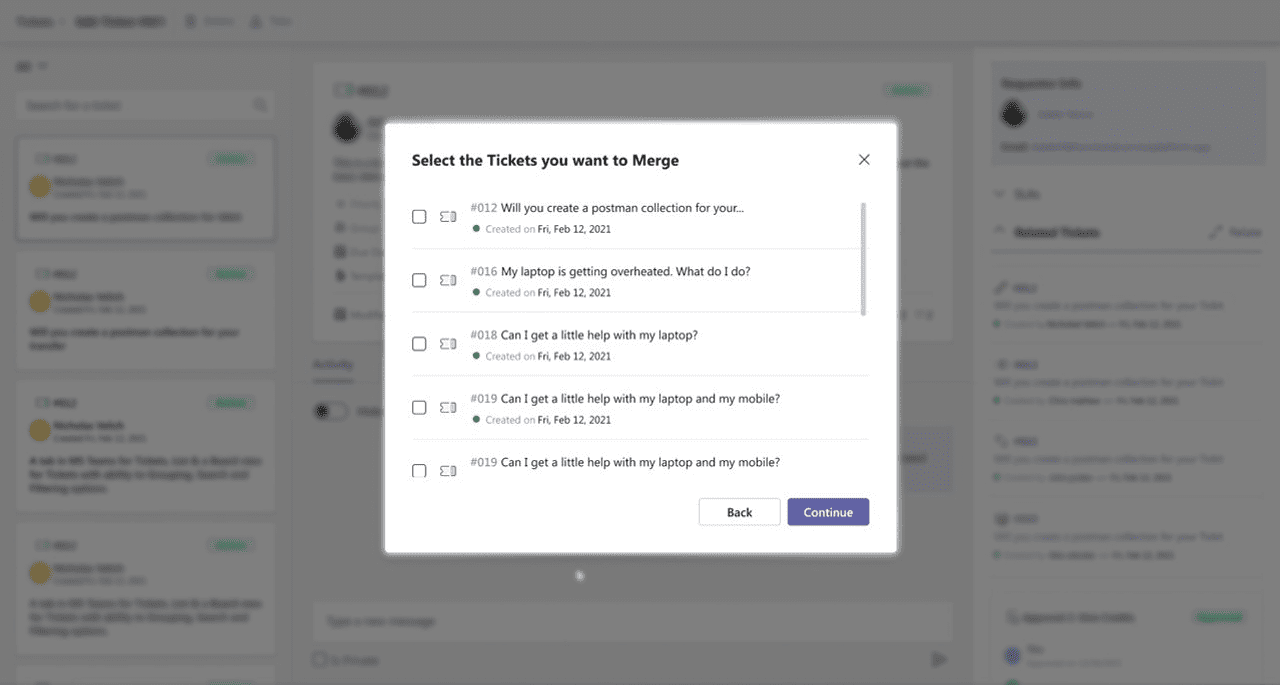Viewport: 1280px width, 685px height.
Task: Click the Back button in the merge dialog
Action: click(x=739, y=511)
